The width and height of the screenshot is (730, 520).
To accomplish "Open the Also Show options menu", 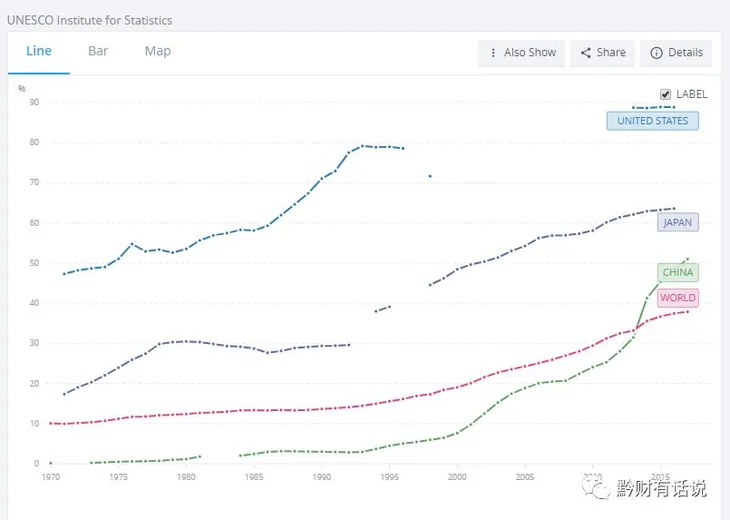I will [522, 53].
